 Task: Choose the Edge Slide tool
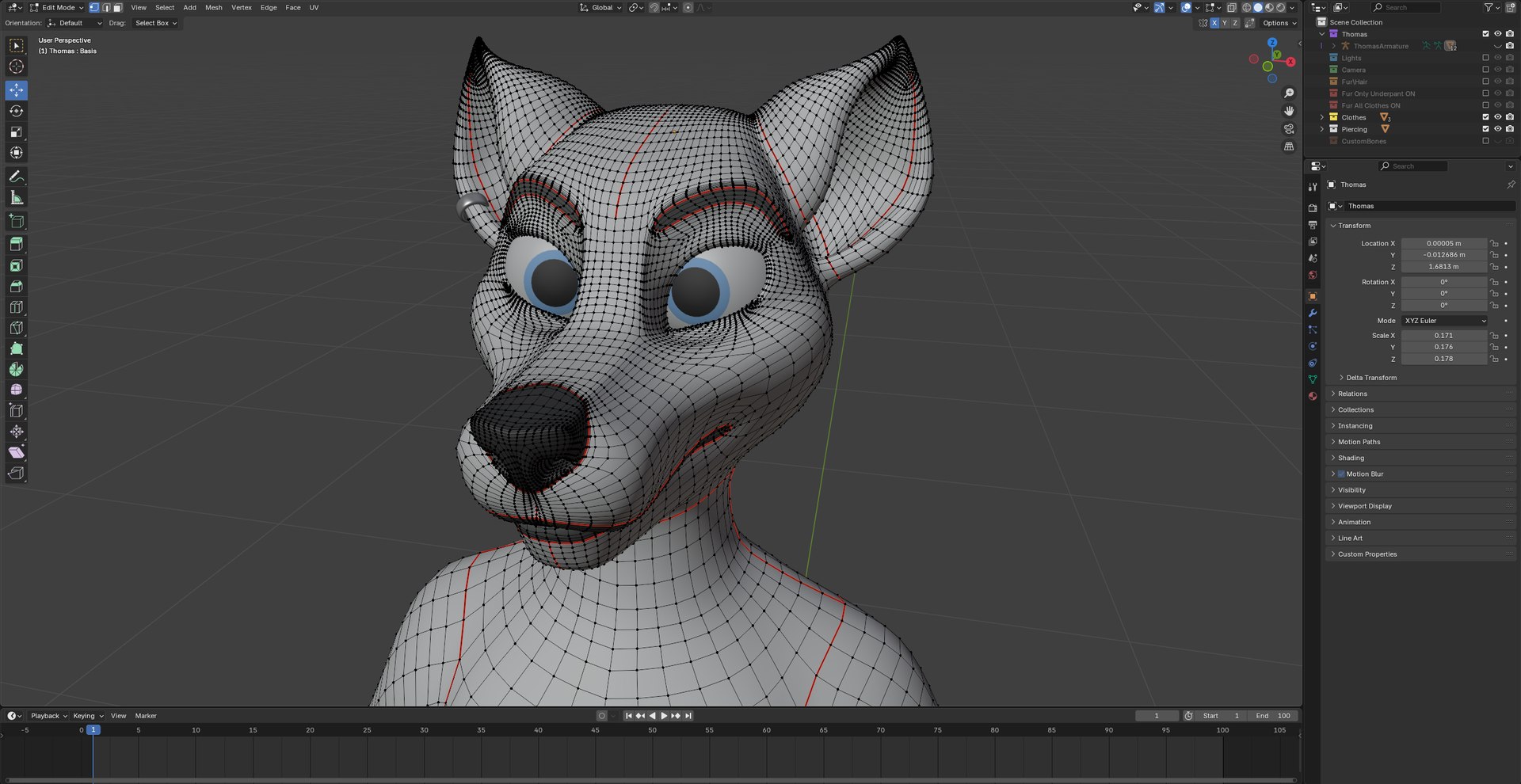tap(17, 410)
